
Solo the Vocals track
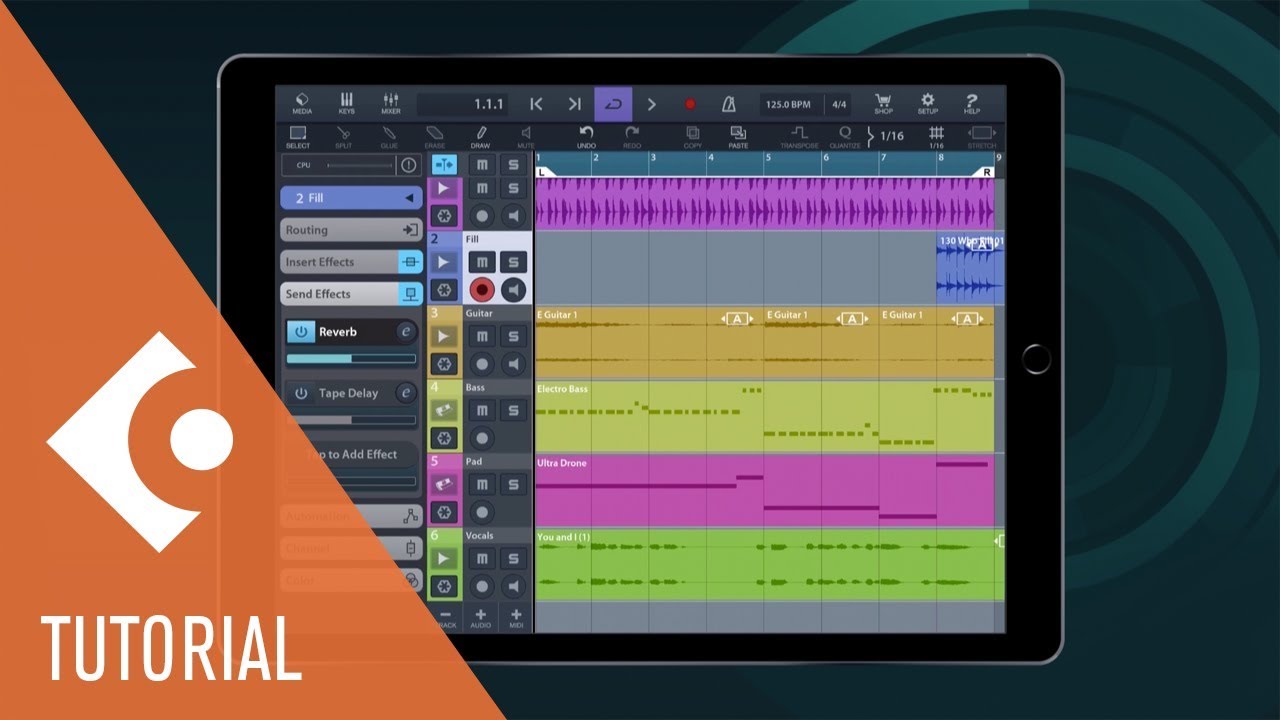[x=513, y=558]
